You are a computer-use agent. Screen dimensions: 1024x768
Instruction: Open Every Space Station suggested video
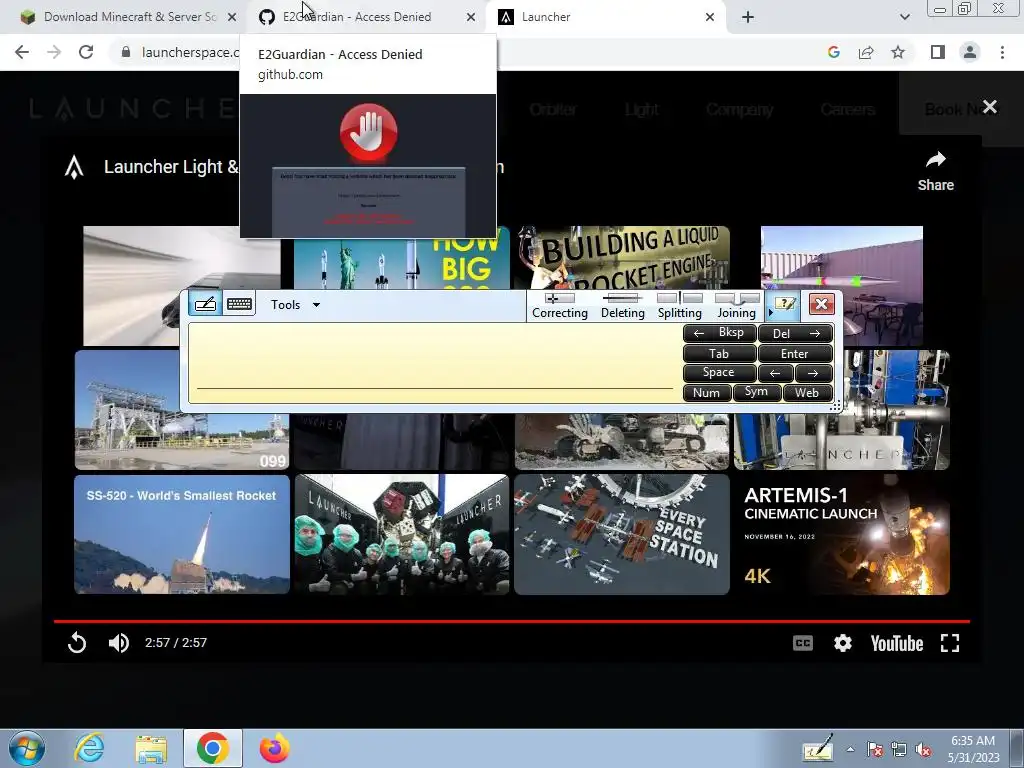tap(622, 534)
